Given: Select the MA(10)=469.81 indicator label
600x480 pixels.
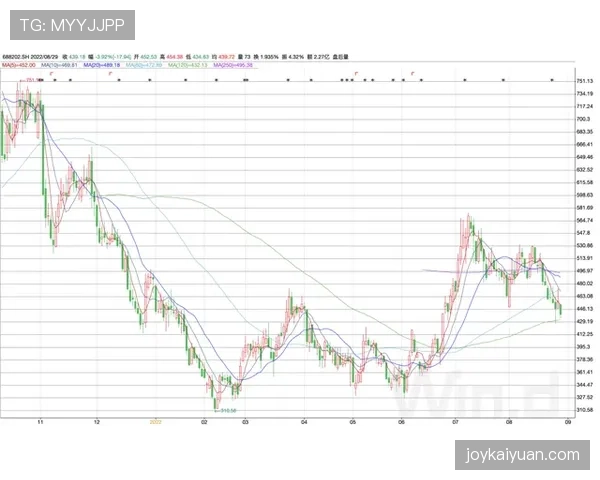Looking at the screenshot, I should (59, 65).
